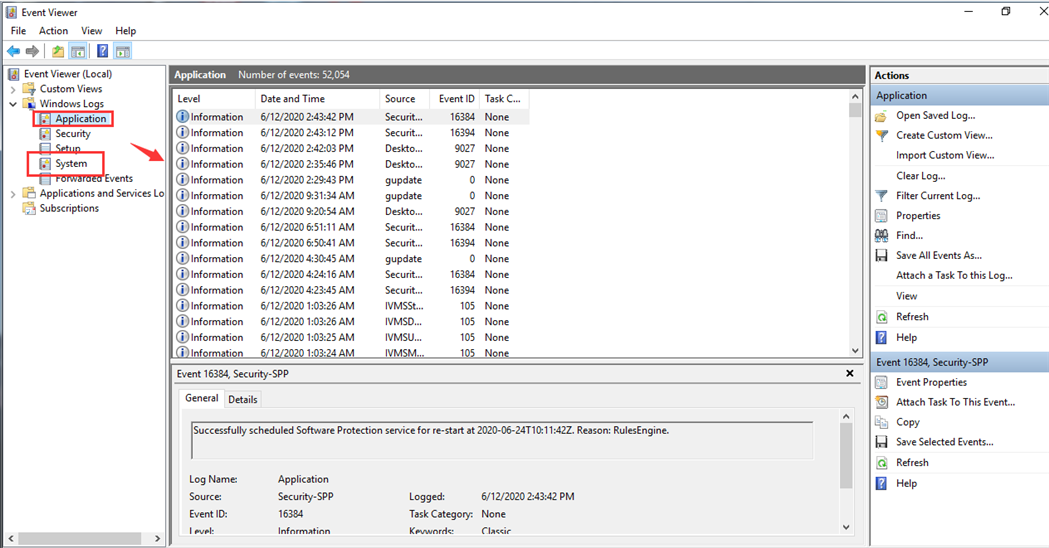Viewport: 1049px width, 548px height.
Task: Select the IVMSSt... event with ID 105
Action: point(351,306)
